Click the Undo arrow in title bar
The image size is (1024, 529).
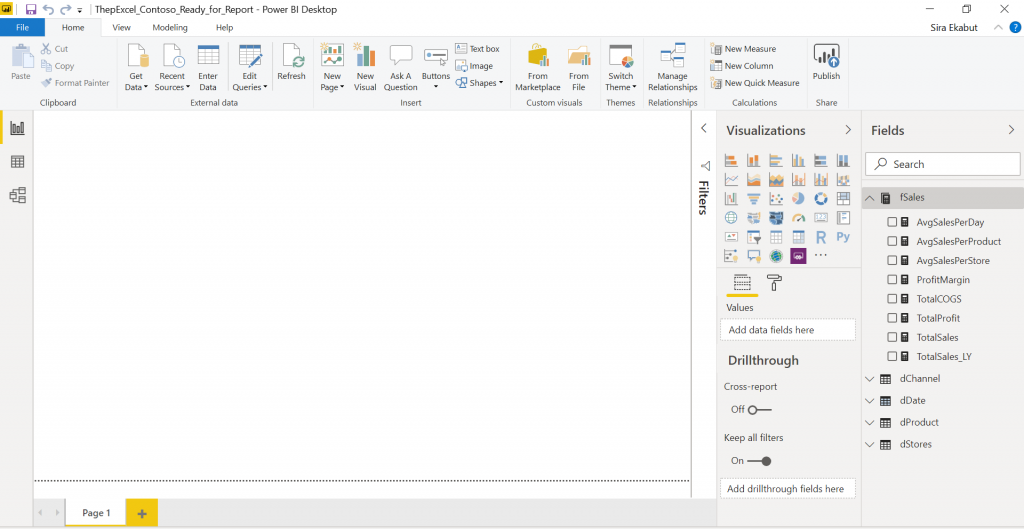click(48, 9)
